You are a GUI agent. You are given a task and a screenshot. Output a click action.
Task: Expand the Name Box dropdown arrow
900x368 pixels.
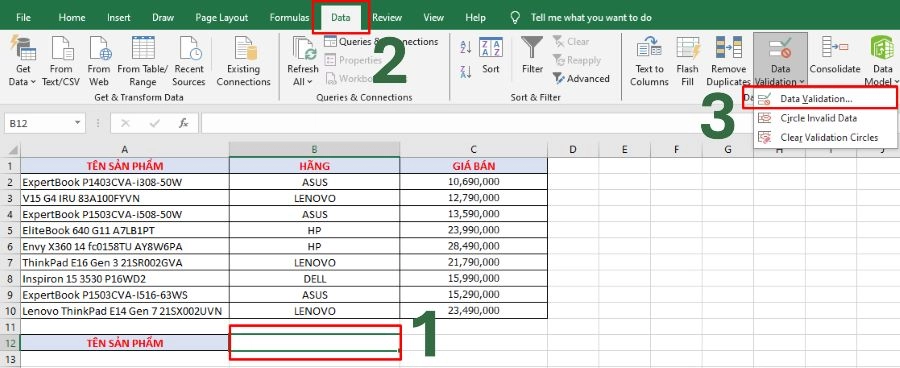point(77,123)
